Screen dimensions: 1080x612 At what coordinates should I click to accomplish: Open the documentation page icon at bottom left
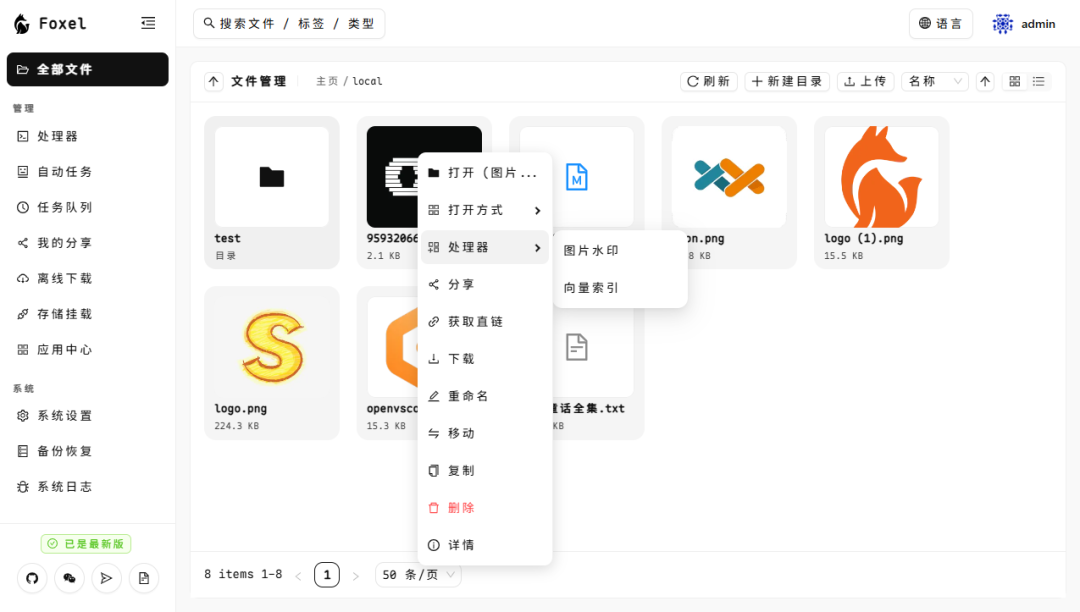click(x=143, y=578)
